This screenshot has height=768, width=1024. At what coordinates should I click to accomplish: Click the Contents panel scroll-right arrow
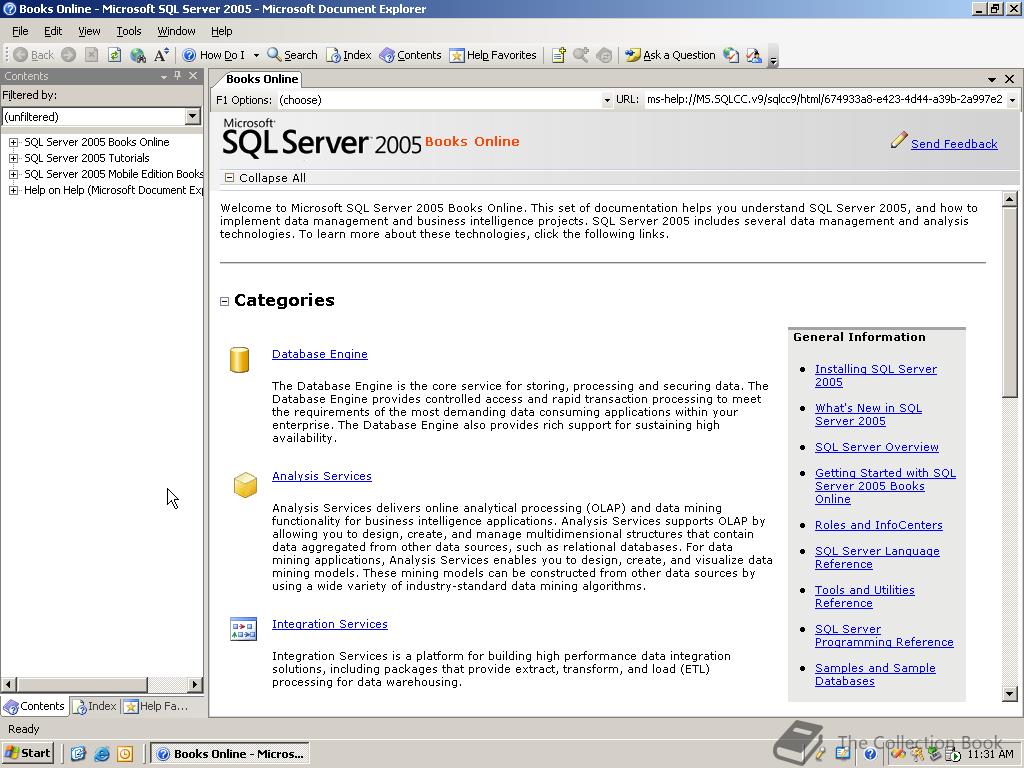[195, 684]
